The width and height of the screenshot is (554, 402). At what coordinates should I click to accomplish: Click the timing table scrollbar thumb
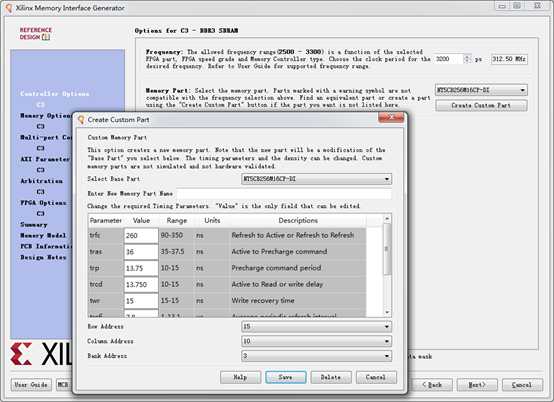pyautogui.click(x=387, y=249)
